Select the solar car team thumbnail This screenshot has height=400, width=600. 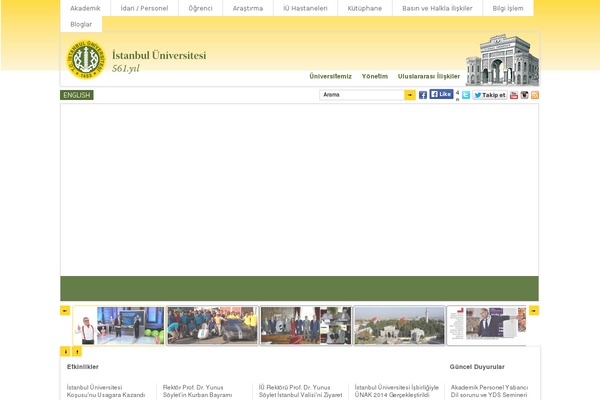(x=212, y=325)
